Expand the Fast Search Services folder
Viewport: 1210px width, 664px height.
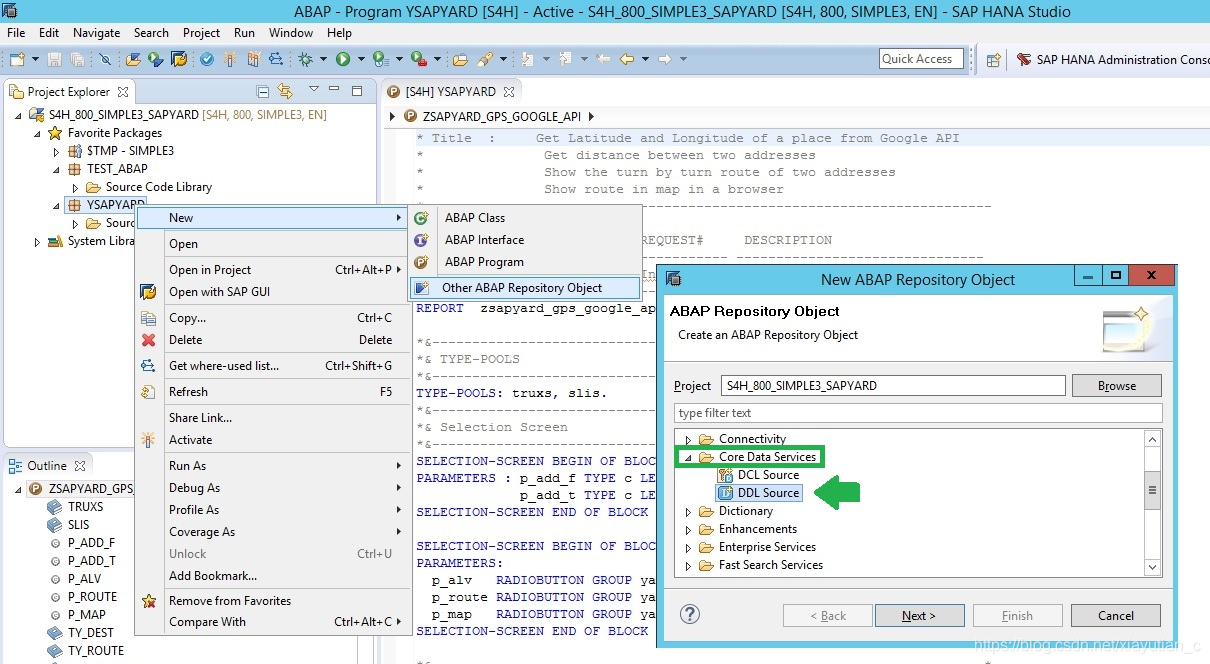(688, 565)
